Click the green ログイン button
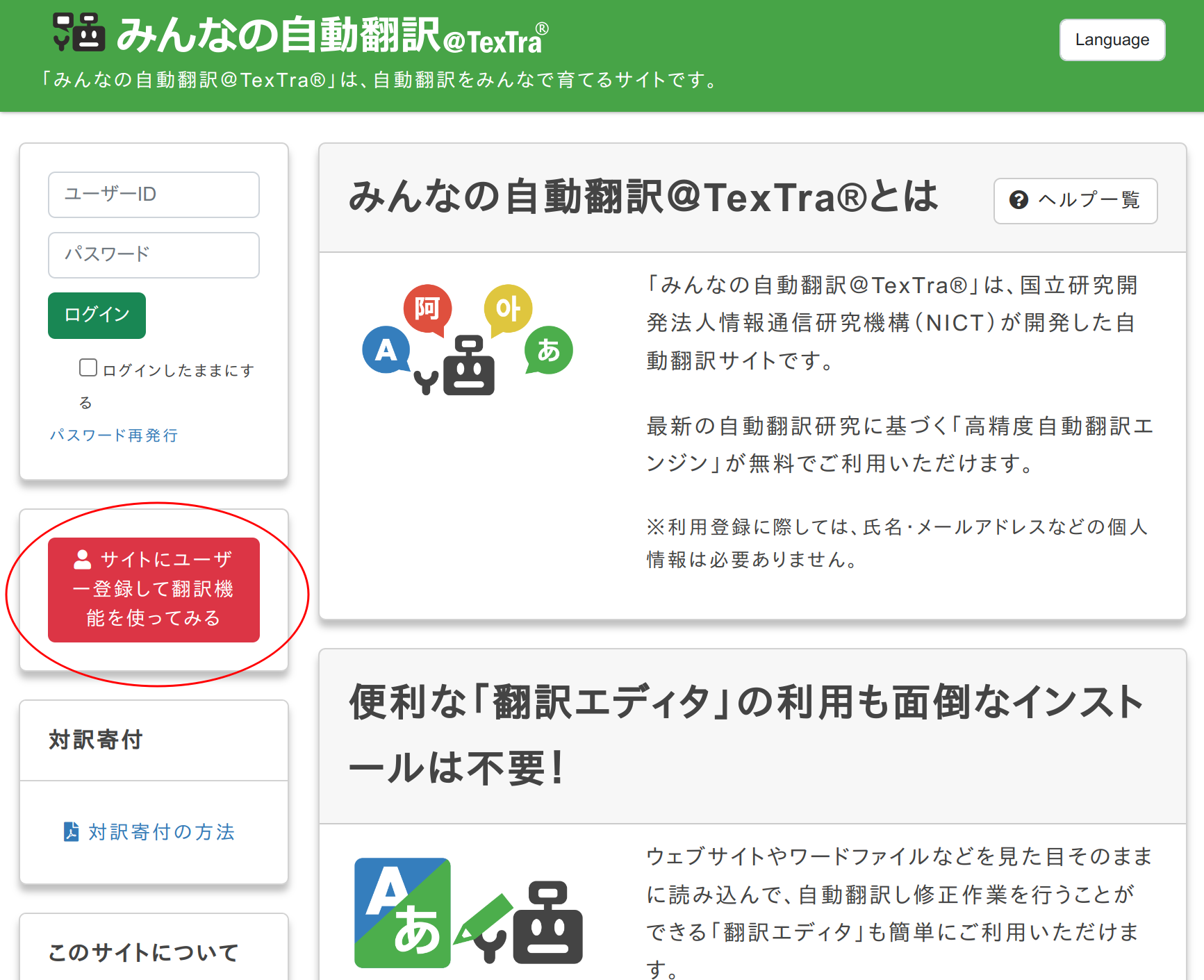The image size is (1204, 980). click(97, 315)
